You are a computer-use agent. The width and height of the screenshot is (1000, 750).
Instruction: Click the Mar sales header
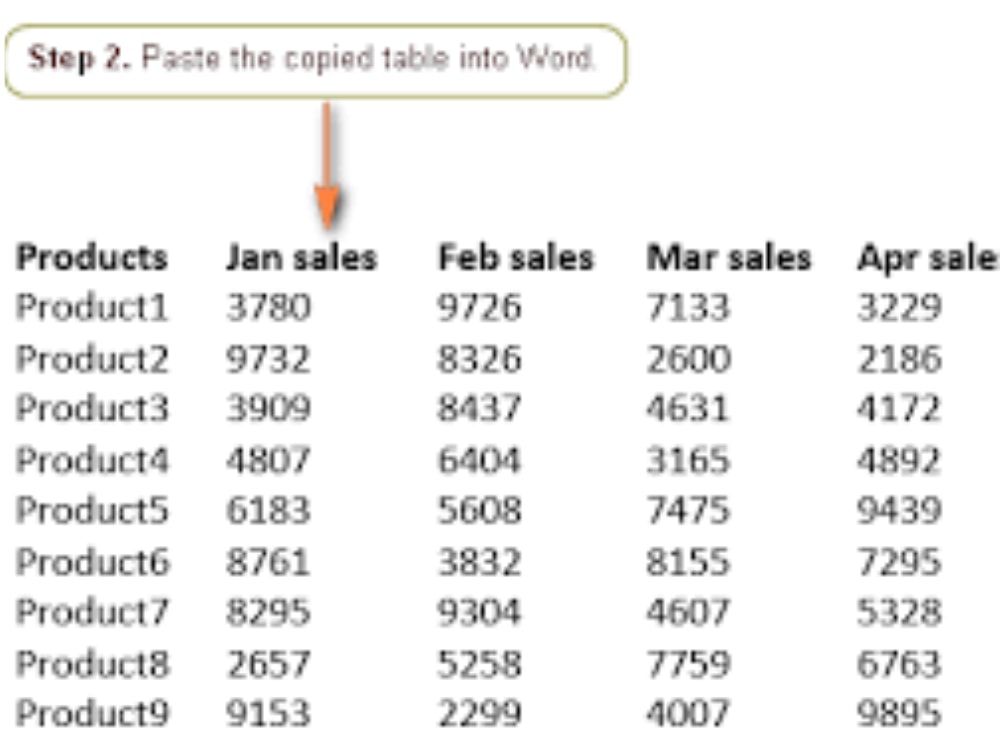tap(728, 258)
